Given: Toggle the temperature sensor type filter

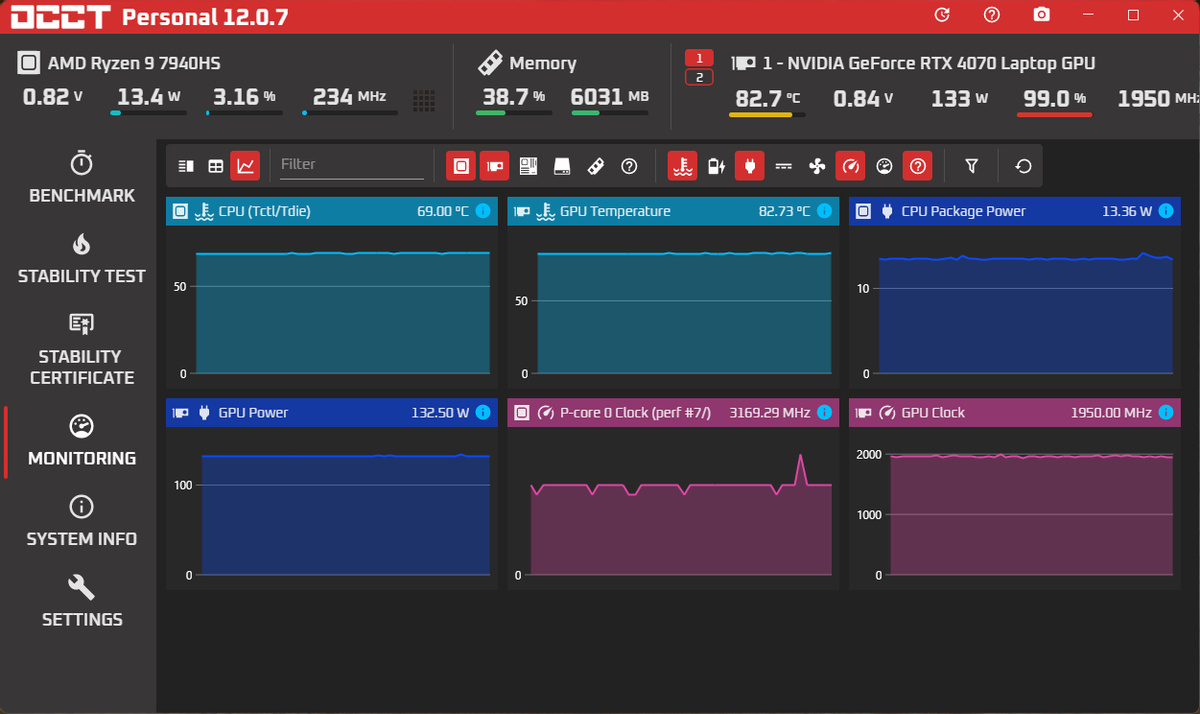Looking at the screenshot, I should (682, 166).
